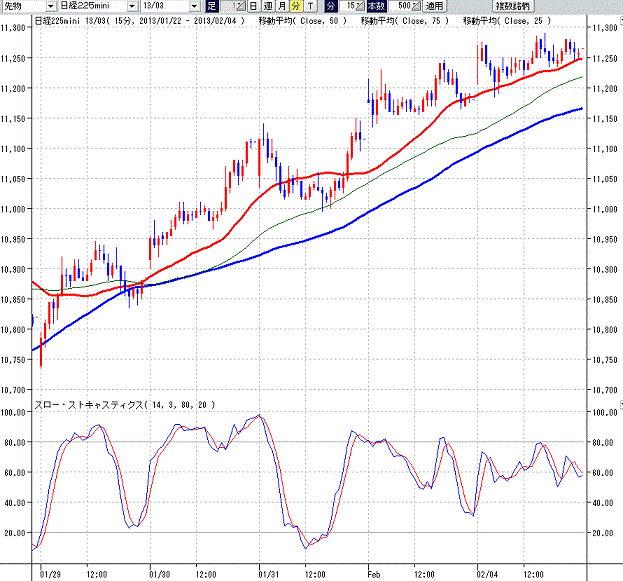The image size is (623, 581).
Task: Click the 本数 label in the toolbar
Action: coord(376,6)
